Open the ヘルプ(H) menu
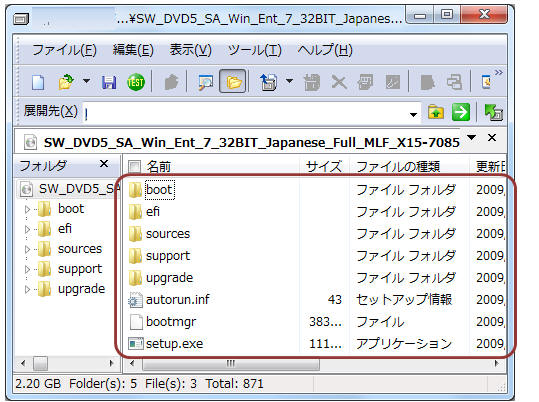 (325, 50)
